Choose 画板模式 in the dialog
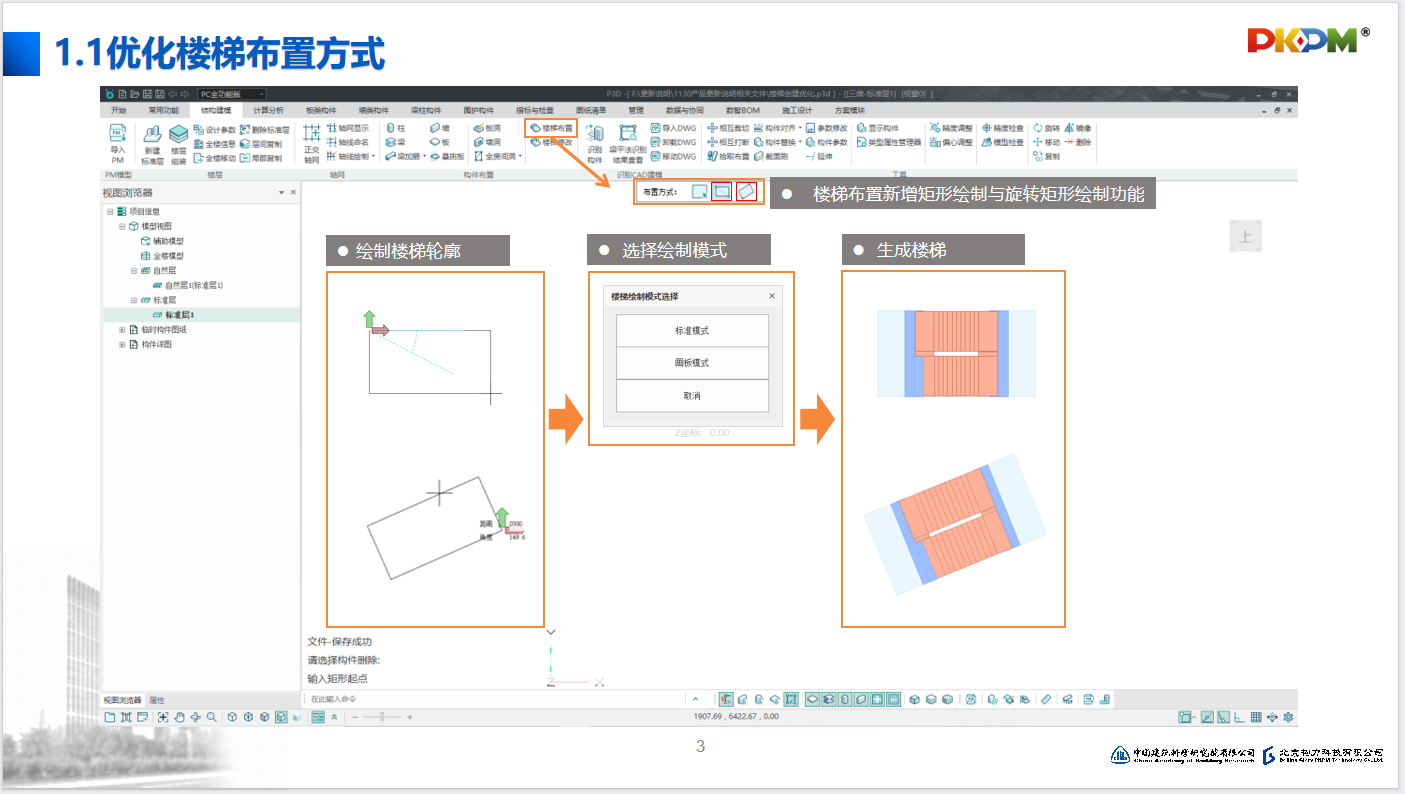1405x794 pixels. [x=692, y=363]
